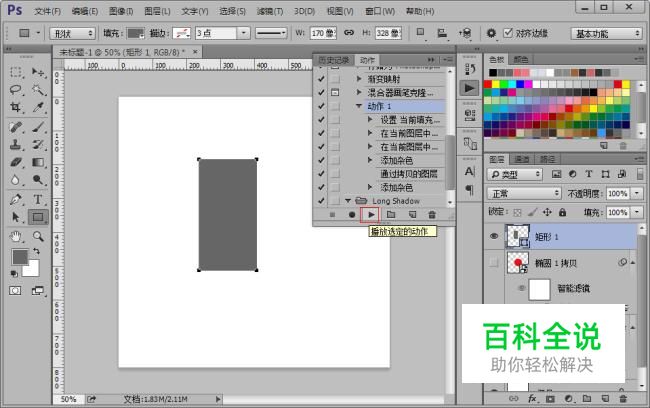
Task: Pick the red swatch in Swatches panel
Action: point(488,84)
